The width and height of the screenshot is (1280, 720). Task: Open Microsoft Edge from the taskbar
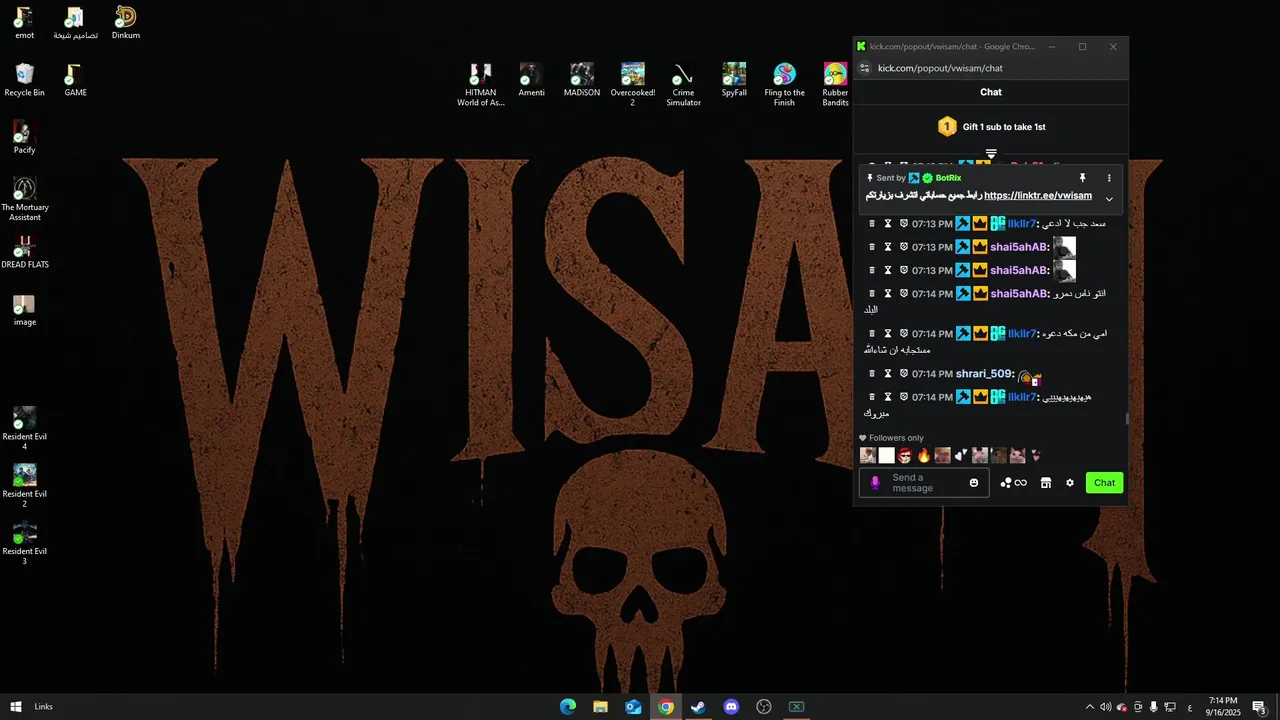pyautogui.click(x=568, y=707)
